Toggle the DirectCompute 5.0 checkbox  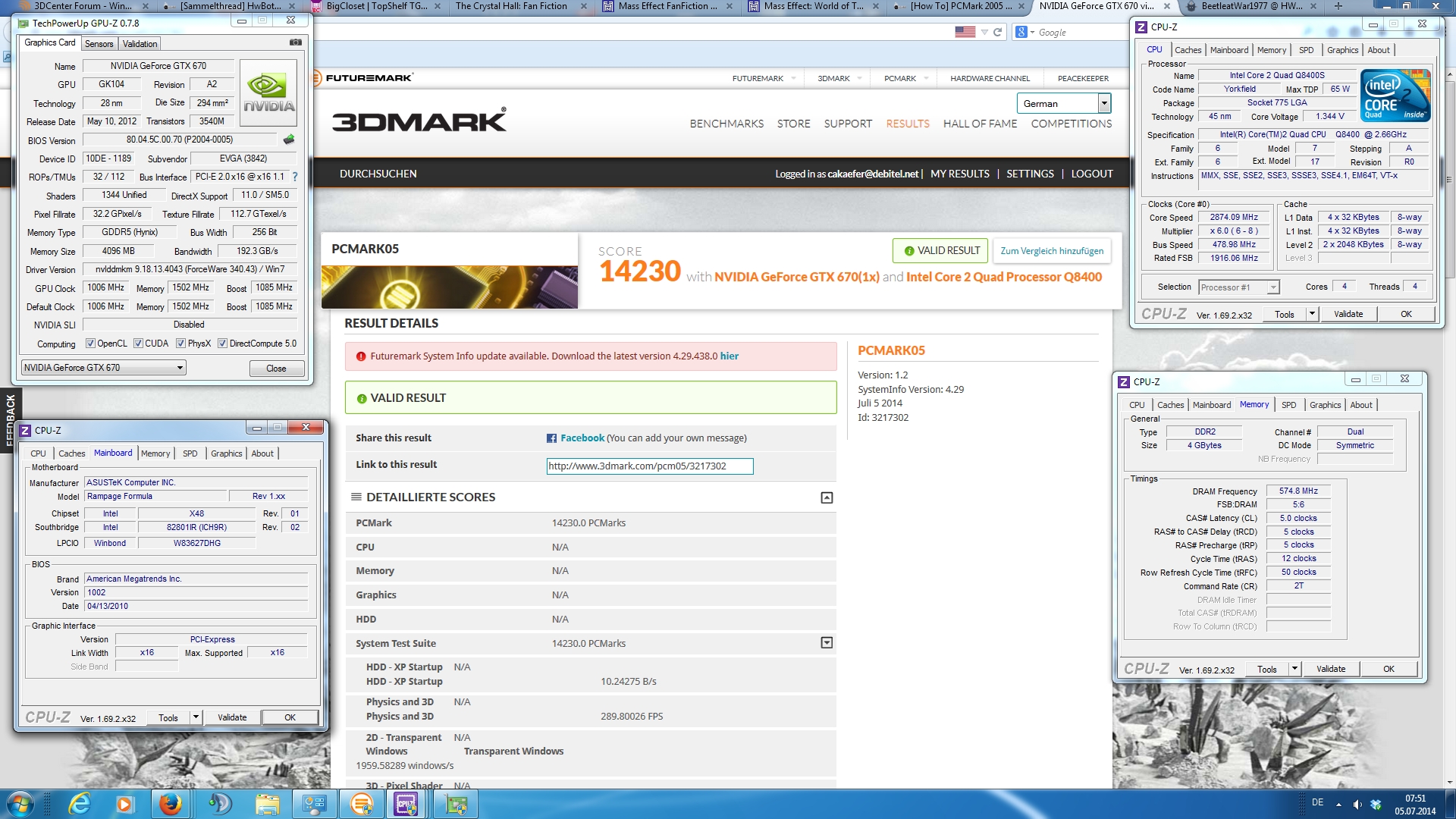point(222,344)
